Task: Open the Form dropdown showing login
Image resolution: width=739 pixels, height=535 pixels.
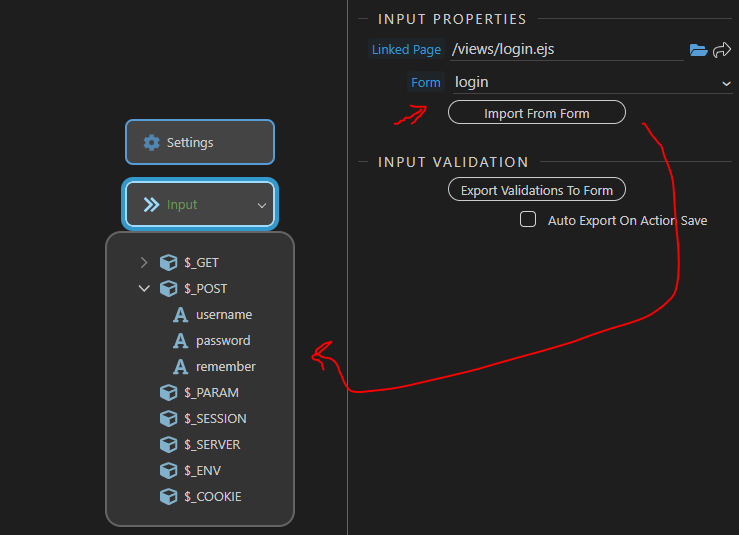Action: coord(592,82)
